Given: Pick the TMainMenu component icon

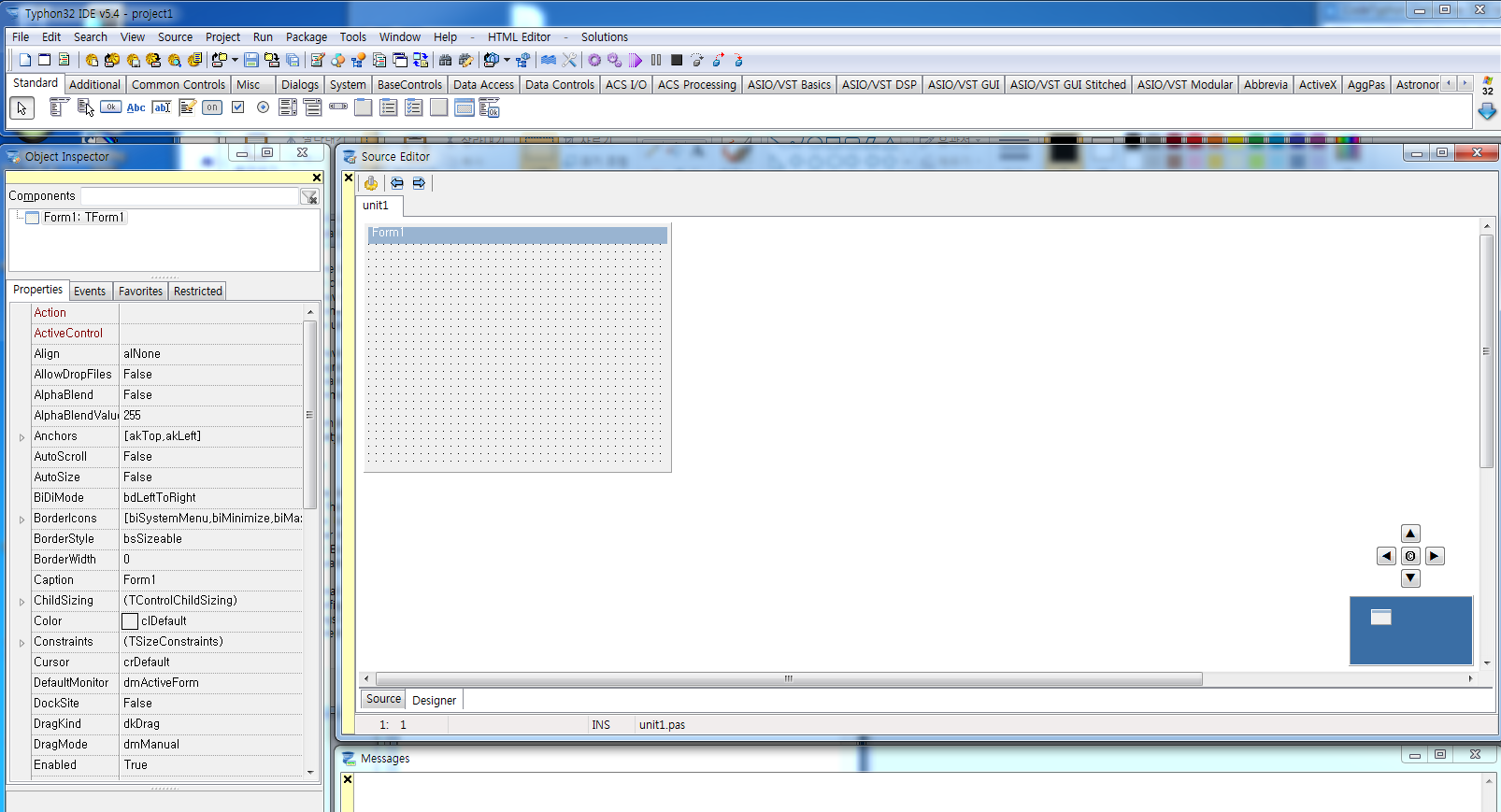Looking at the screenshot, I should (x=59, y=107).
